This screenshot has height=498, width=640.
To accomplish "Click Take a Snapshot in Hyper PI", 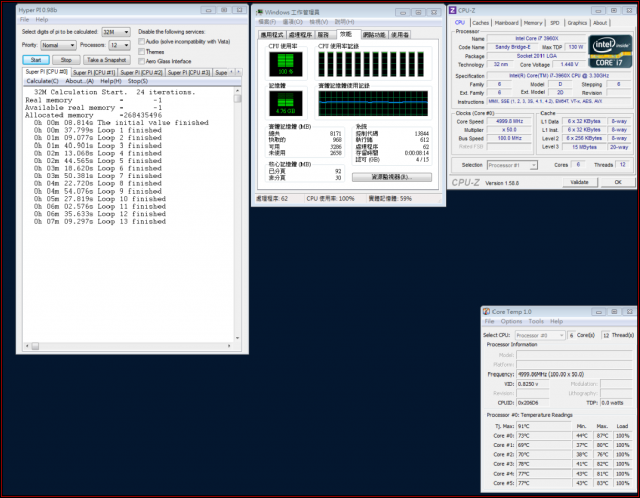I will (x=107, y=60).
